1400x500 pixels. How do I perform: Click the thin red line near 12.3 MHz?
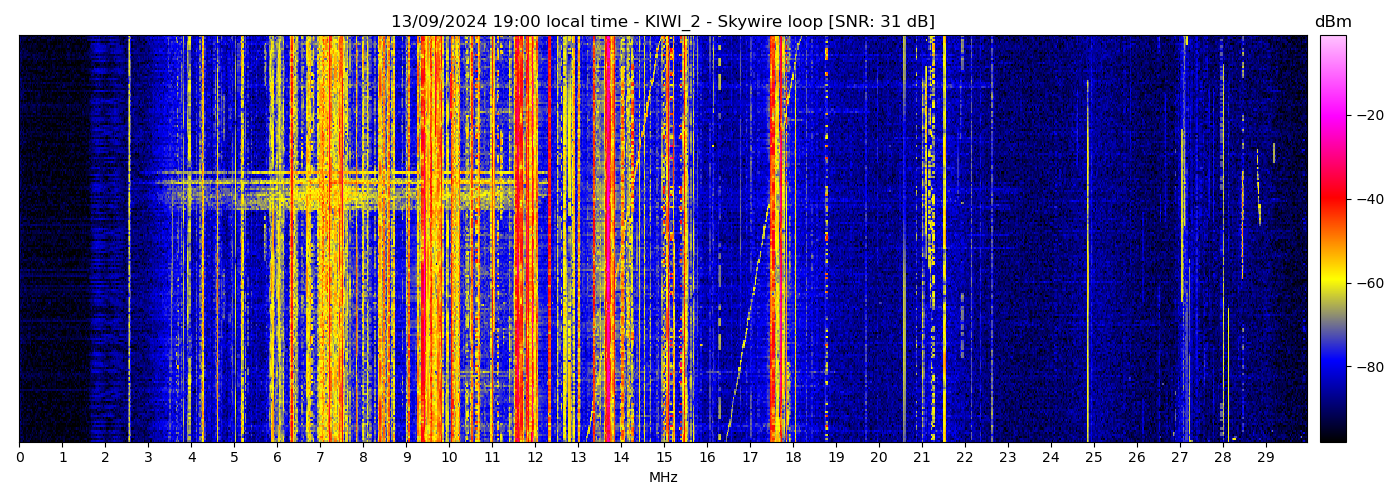pos(548,240)
